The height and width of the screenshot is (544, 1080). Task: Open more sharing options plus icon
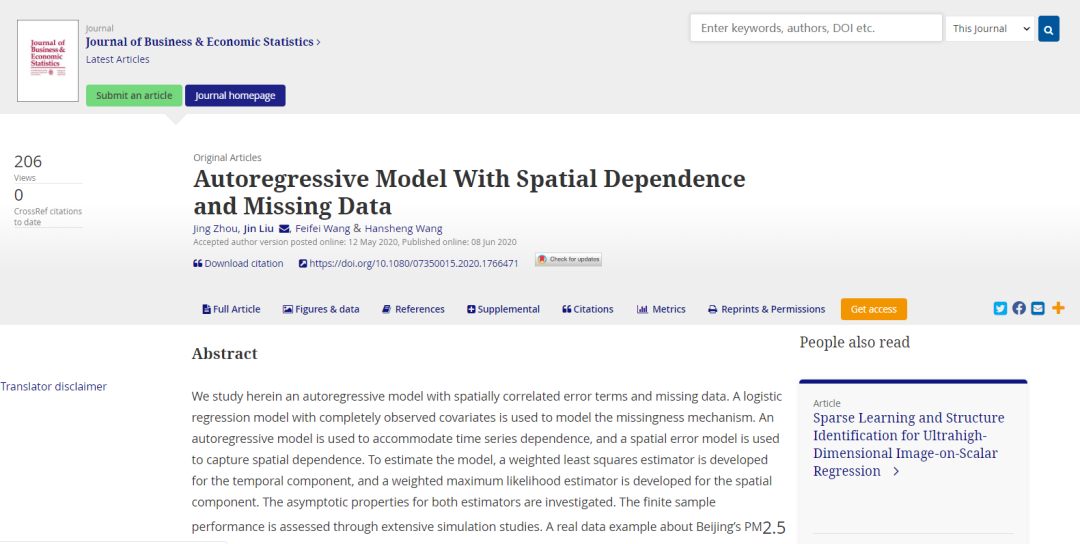(x=1058, y=308)
